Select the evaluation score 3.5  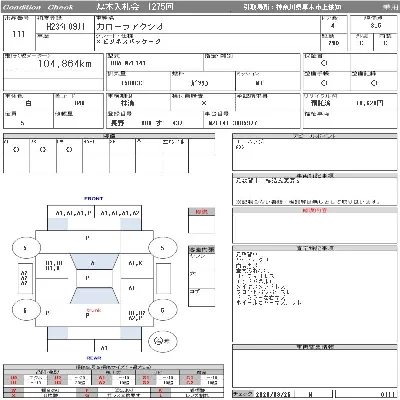point(376,25)
